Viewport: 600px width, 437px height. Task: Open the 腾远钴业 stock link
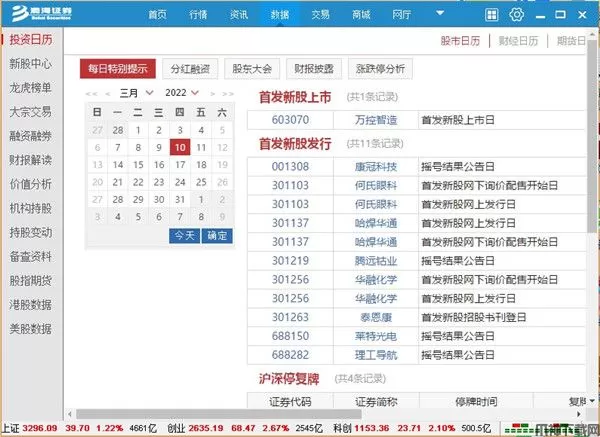(376, 261)
